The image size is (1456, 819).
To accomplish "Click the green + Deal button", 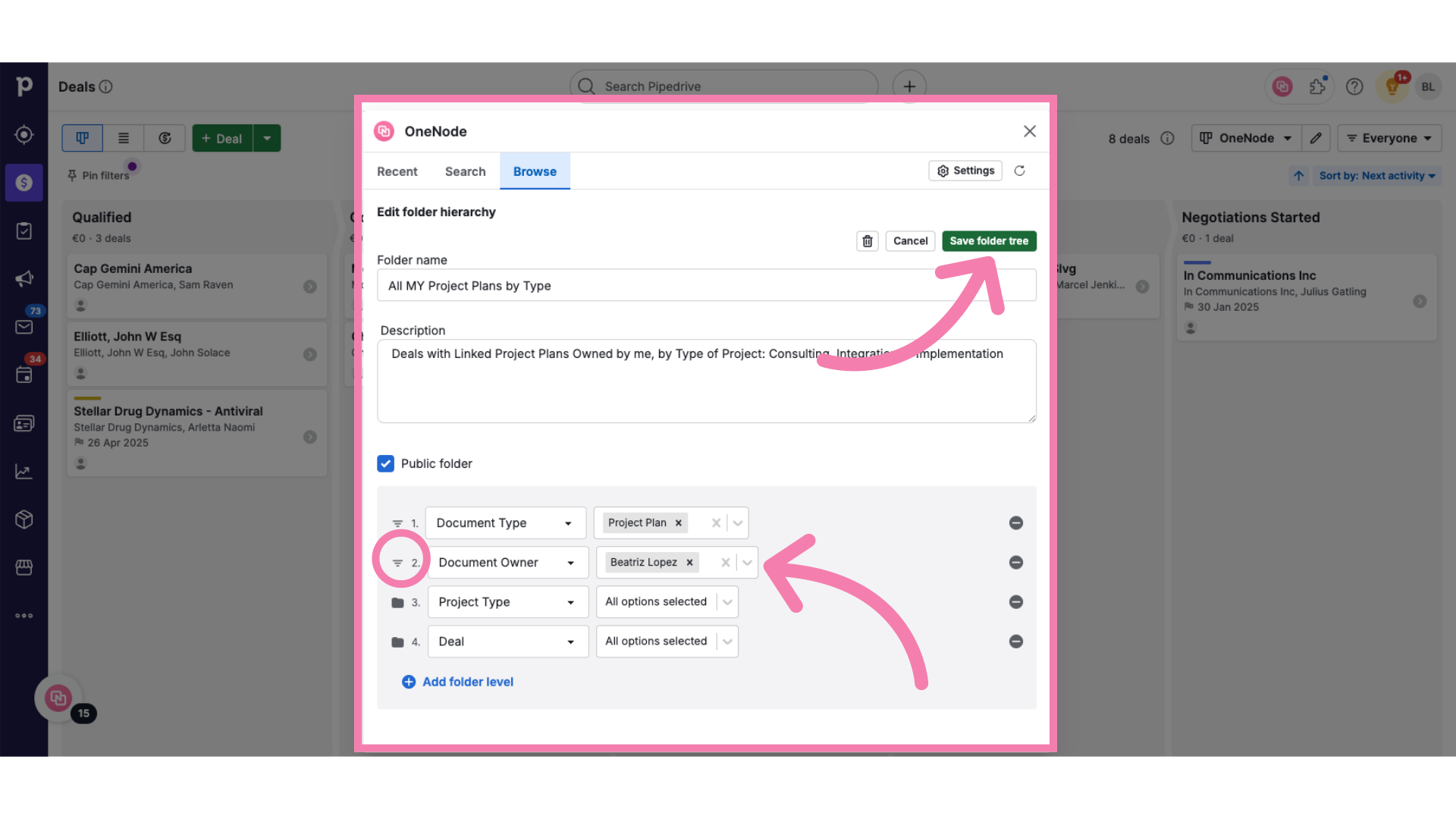I will point(222,138).
